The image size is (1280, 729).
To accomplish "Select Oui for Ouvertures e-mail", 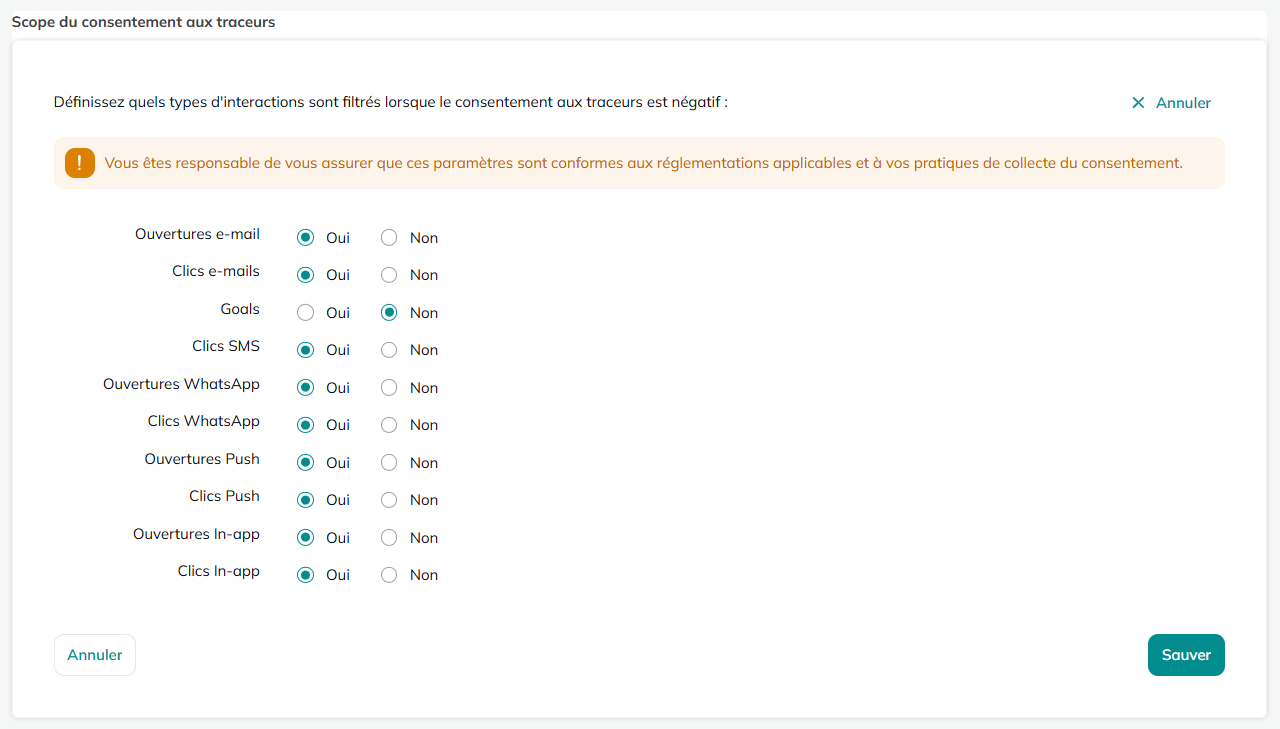I will [306, 238].
